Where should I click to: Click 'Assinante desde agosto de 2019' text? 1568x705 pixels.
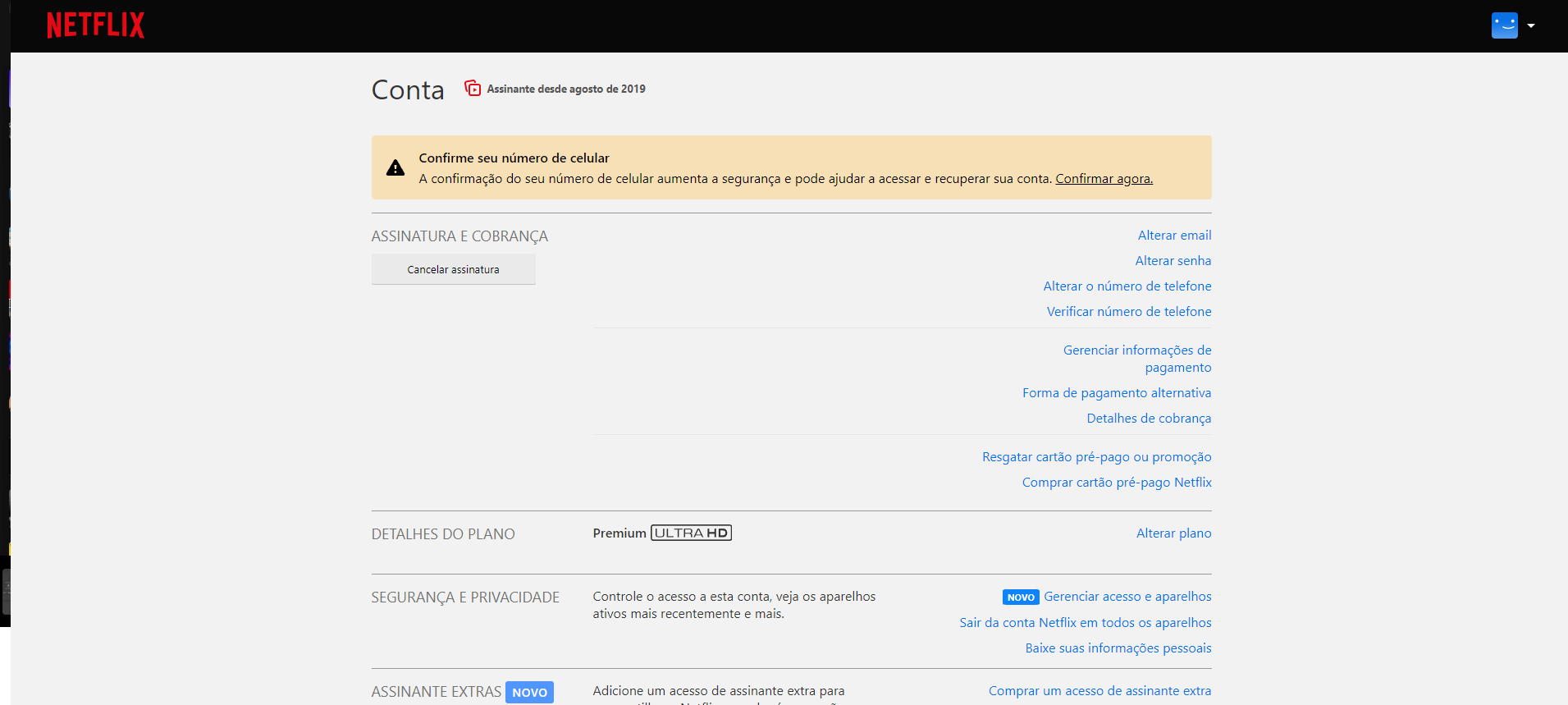566,89
